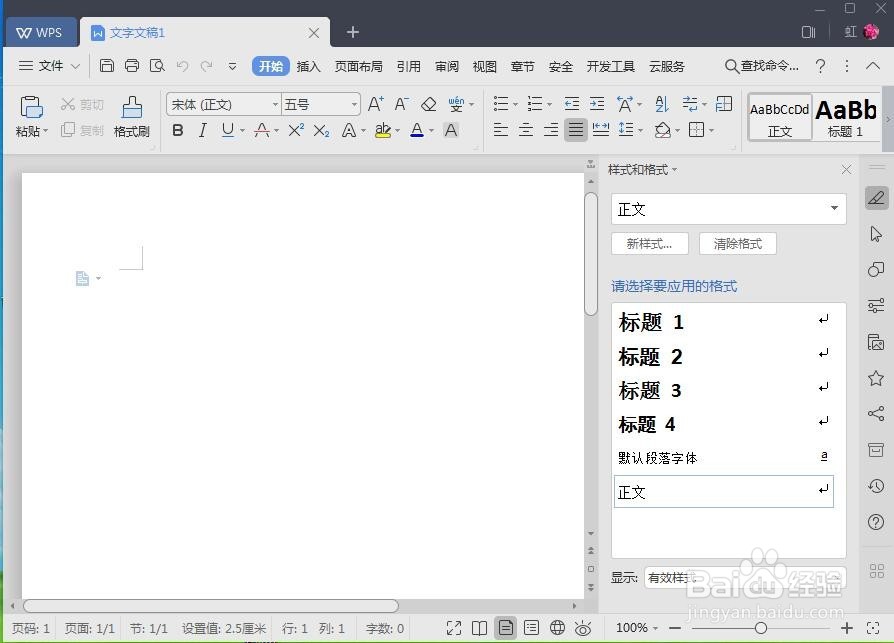Viewport: 894px width, 643px height.
Task: Increase font size with A+ icon
Action: click(x=375, y=104)
